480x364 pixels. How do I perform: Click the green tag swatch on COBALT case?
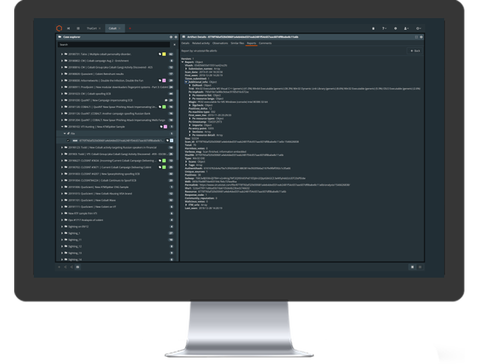pos(164,107)
